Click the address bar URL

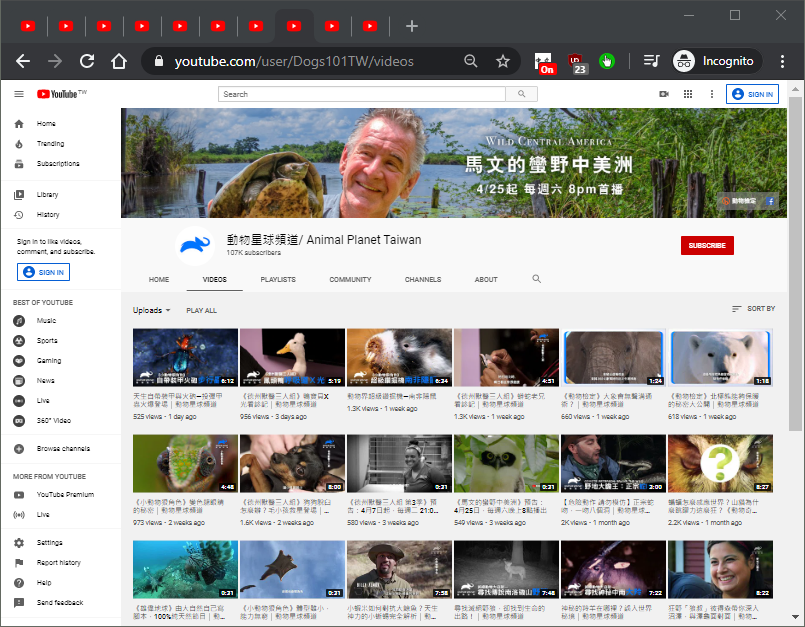[294, 61]
